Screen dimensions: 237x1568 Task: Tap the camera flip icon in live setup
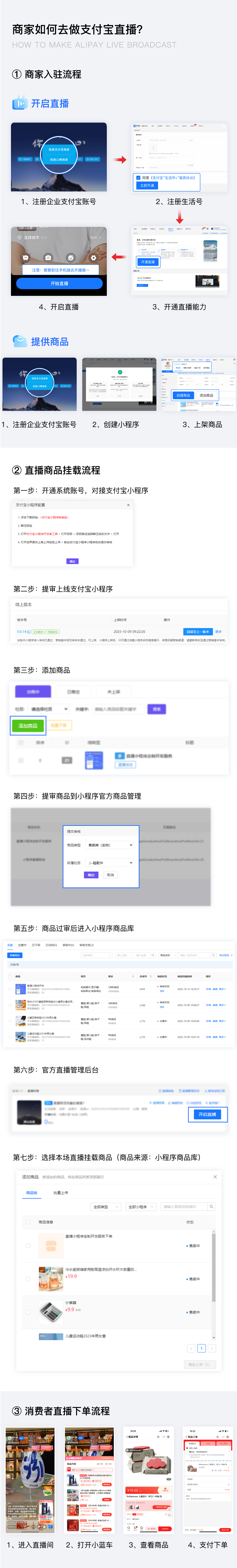click(48, 258)
